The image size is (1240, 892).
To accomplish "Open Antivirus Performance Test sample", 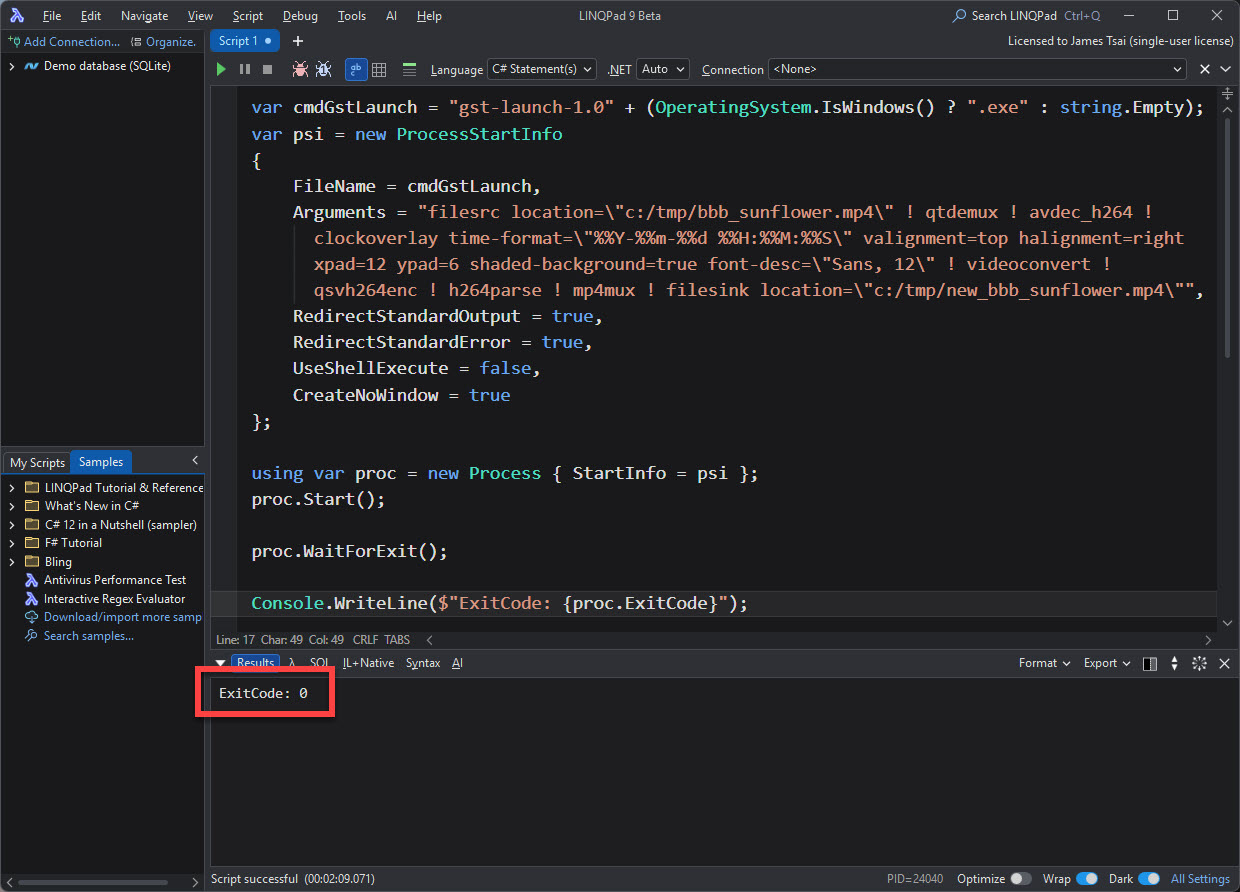I will tap(114, 580).
